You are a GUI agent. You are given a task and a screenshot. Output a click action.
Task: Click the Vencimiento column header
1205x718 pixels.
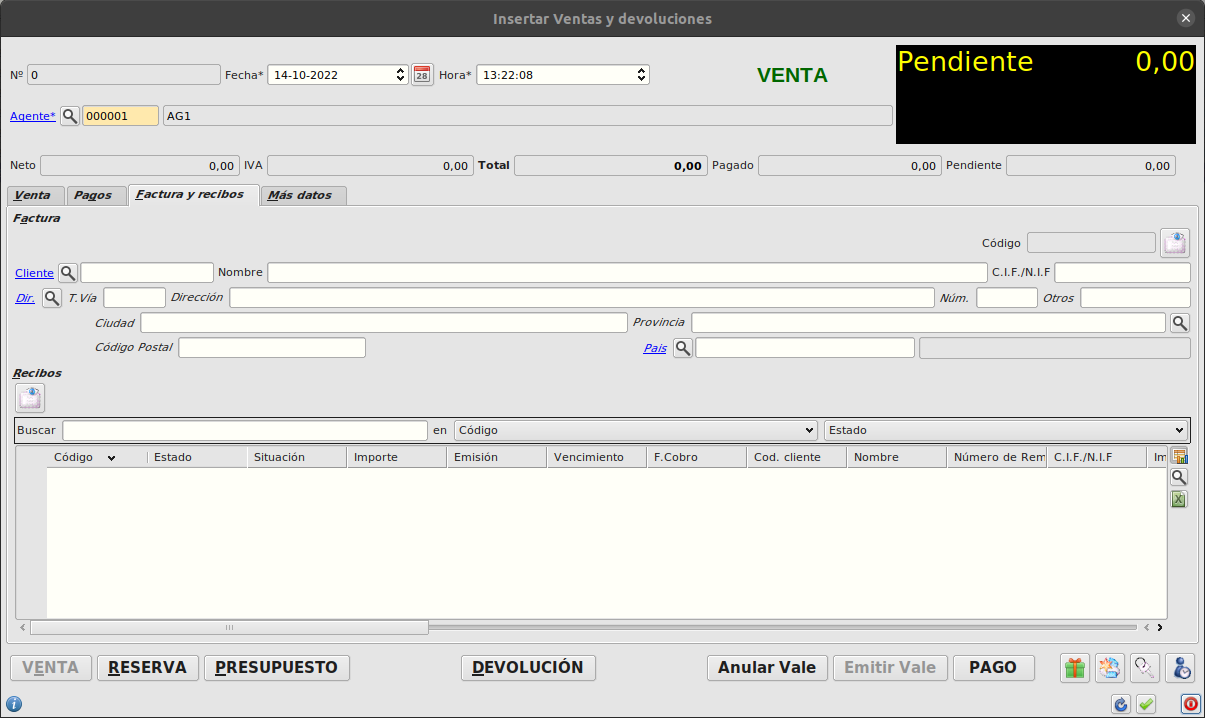597,458
